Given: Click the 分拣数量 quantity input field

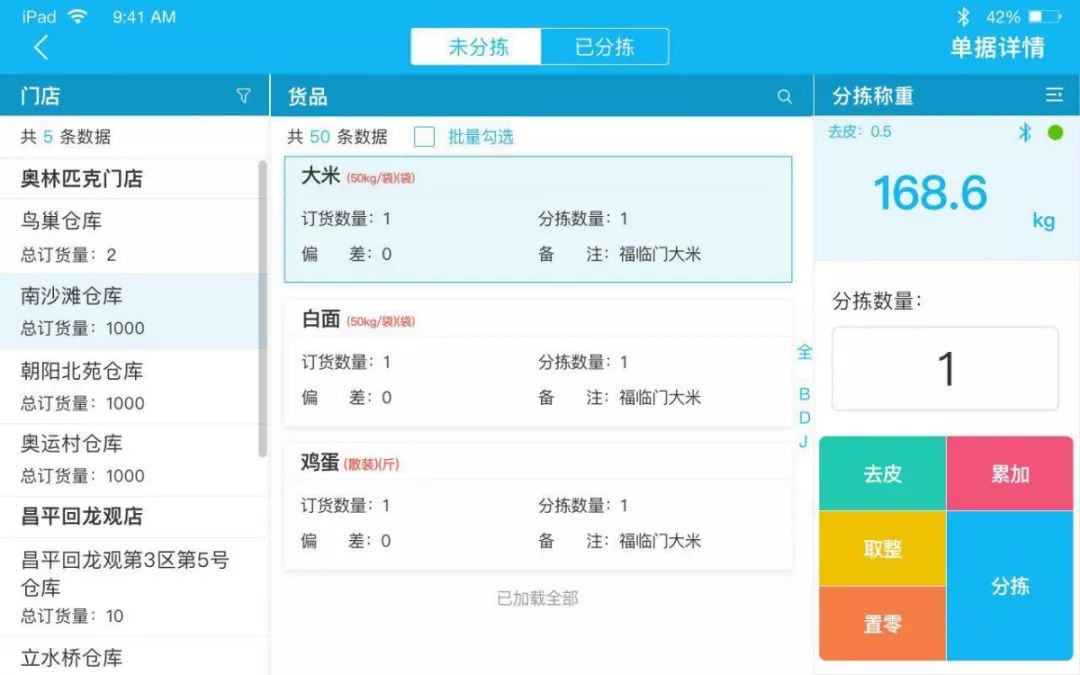Looking at the screenshot, I should [944, 368].
